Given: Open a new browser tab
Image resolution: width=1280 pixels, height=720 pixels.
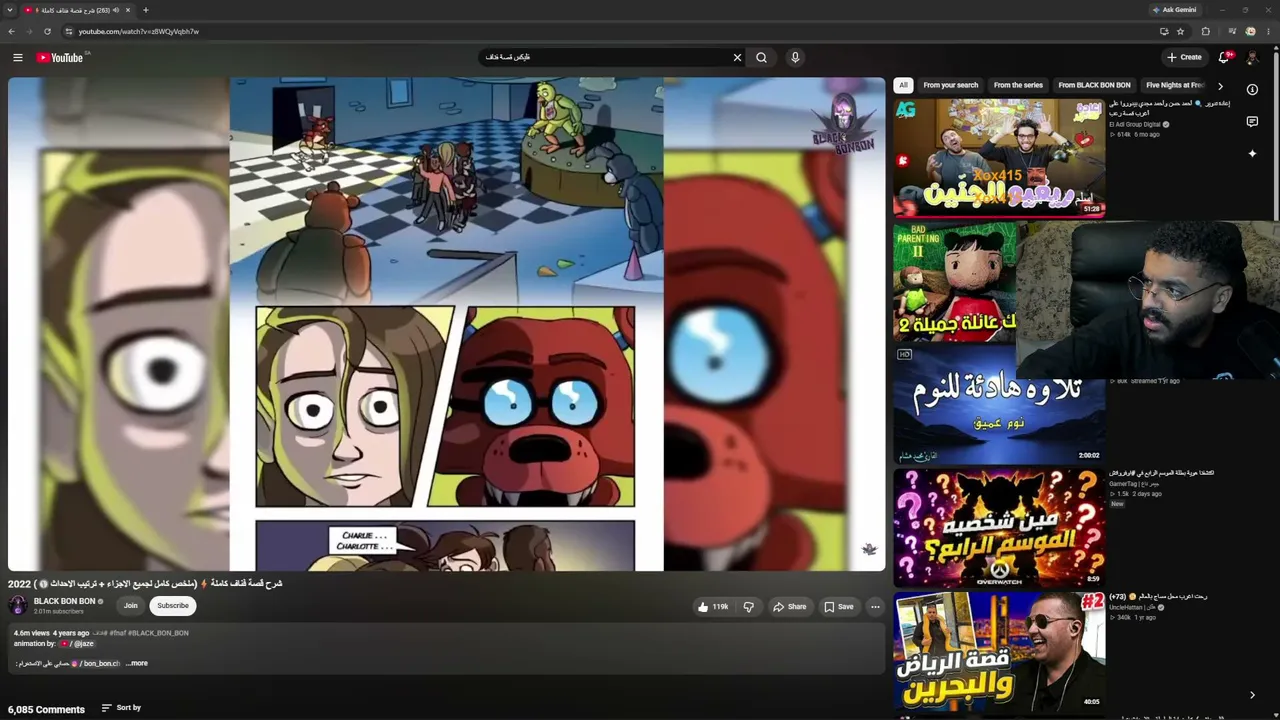Looking at the screenshot, I should tap(145, 10).
